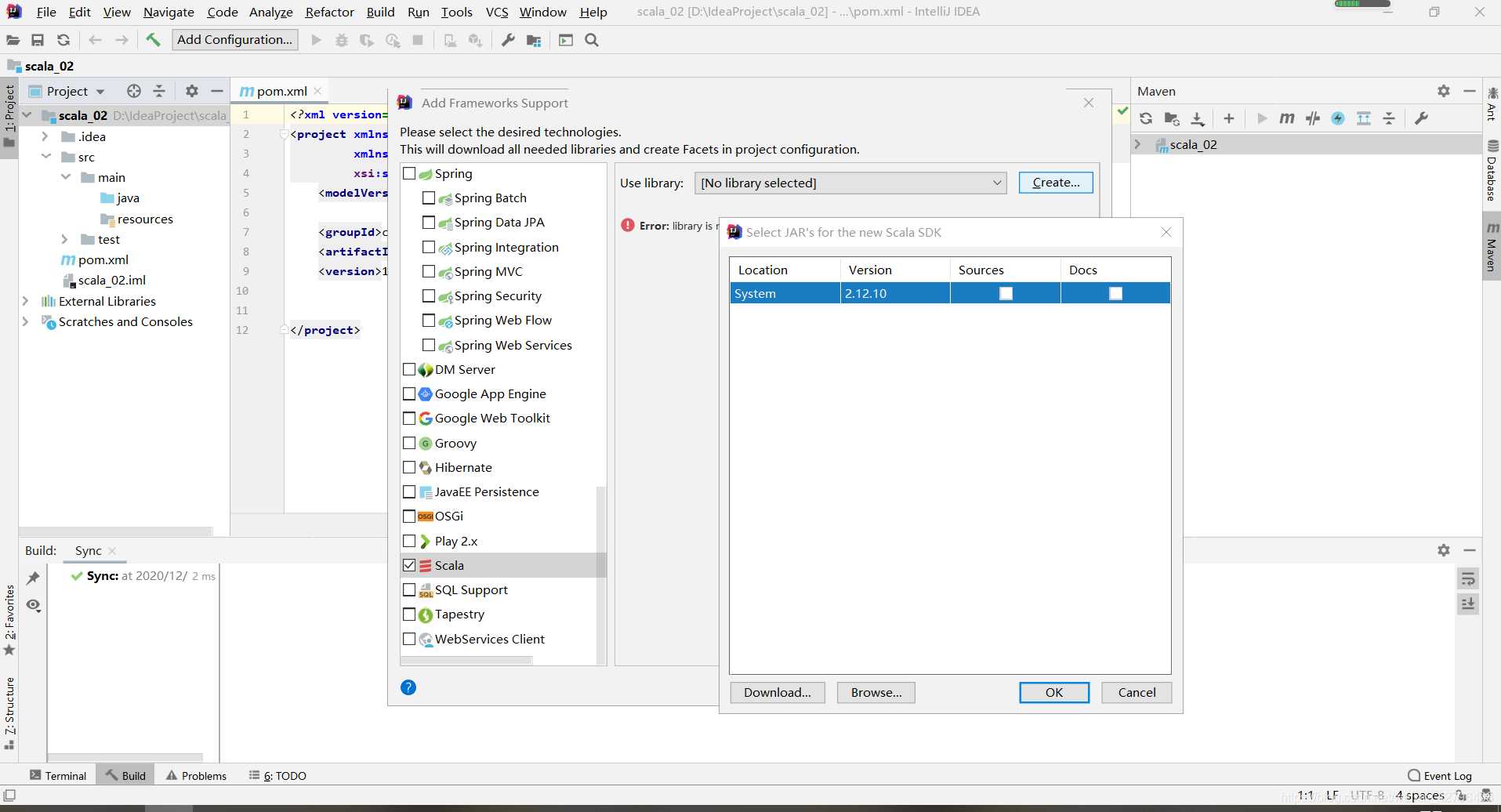Open the settings wrench in main toolbar

point(508,40)
